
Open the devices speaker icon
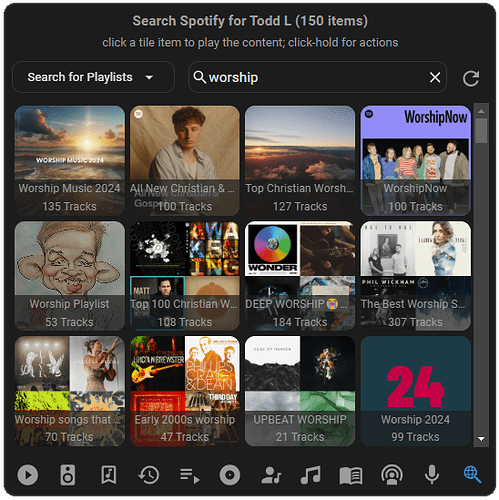(68, 475)
